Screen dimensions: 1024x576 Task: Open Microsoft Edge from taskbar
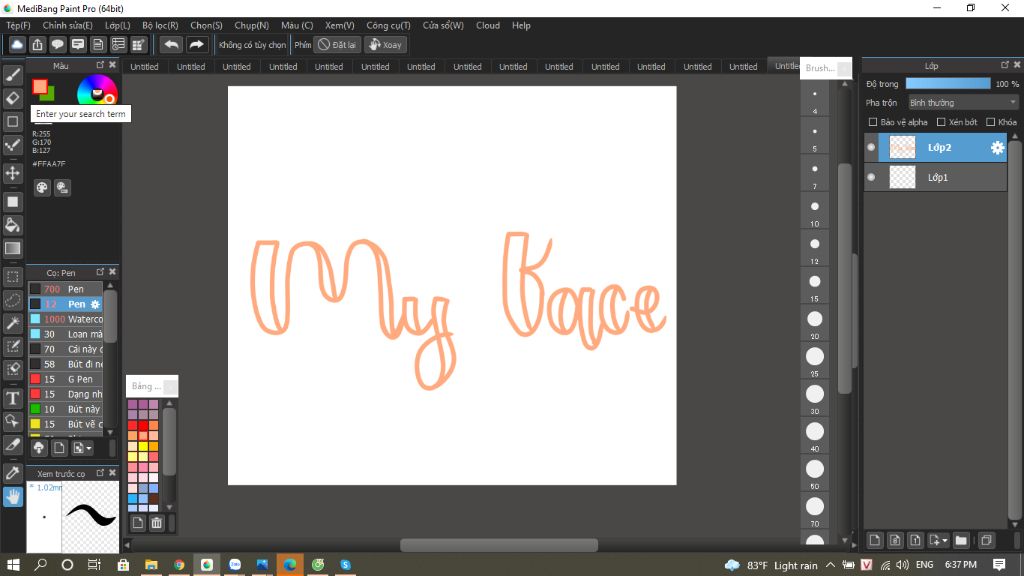[x=290, y=564]
